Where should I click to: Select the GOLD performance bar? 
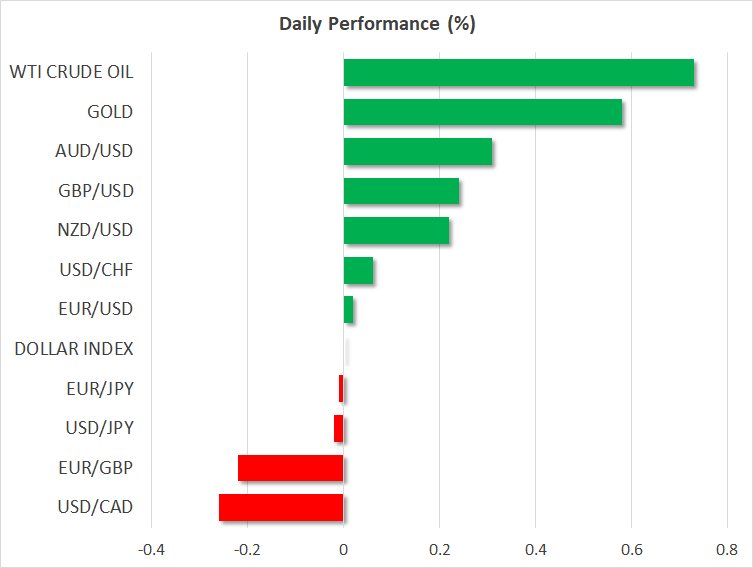(x=482, y=112)
